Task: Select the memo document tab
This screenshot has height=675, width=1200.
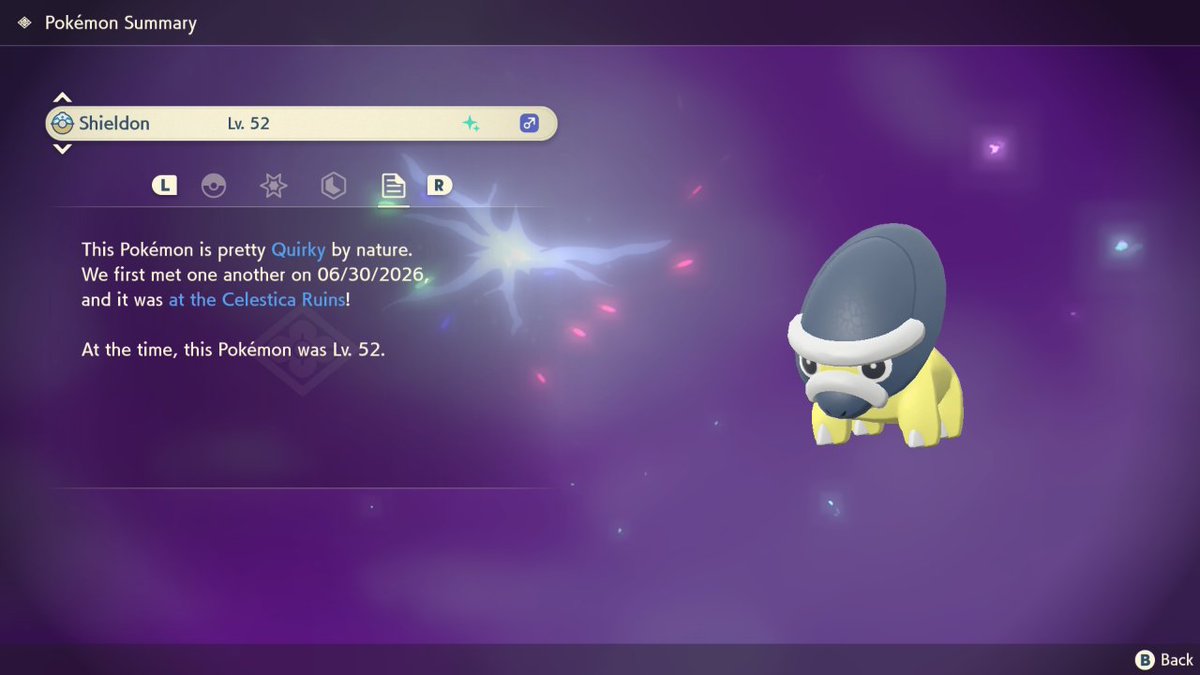Action: [393, 185]
